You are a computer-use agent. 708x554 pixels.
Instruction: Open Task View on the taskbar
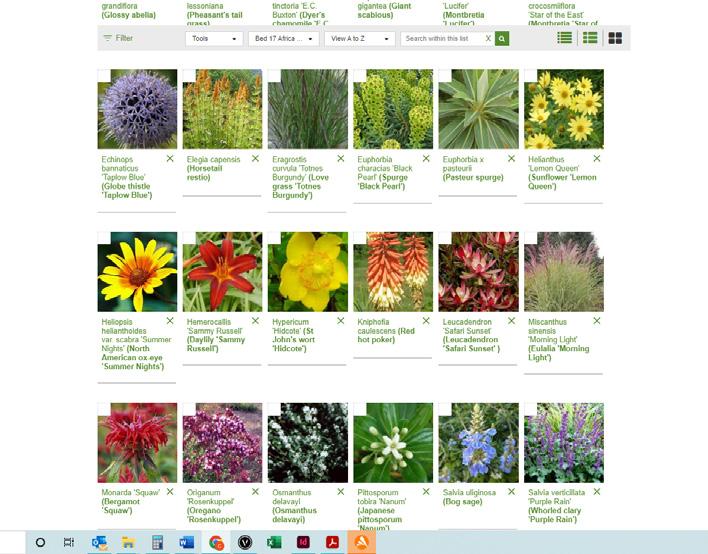tap(69, 542)
